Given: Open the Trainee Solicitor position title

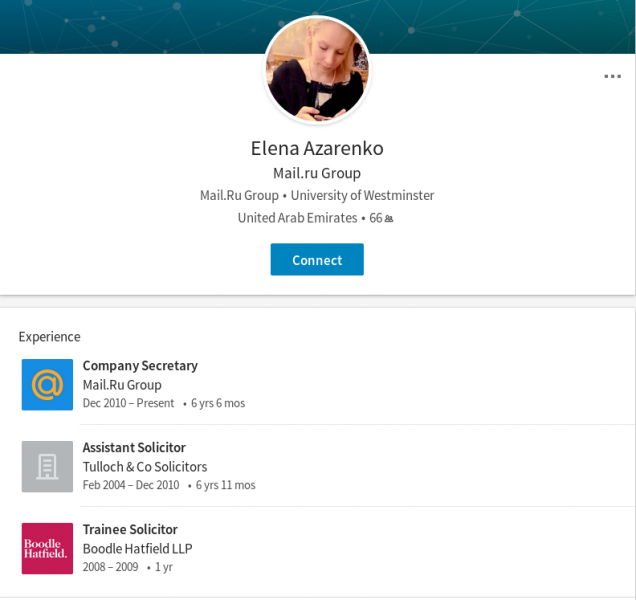Looking at the screenshot, I should [130, 530].
